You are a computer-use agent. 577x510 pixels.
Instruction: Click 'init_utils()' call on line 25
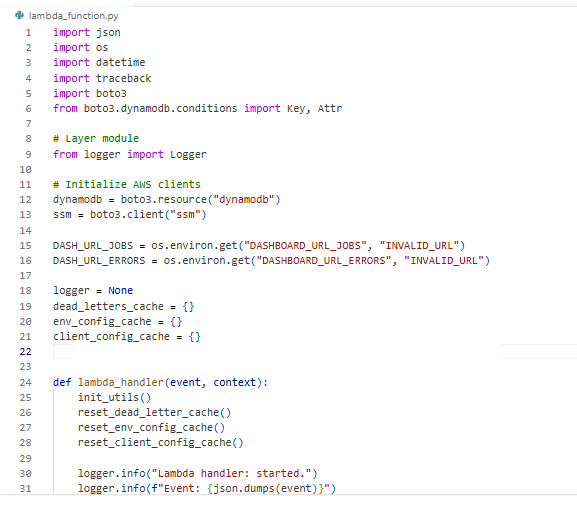(x=114, y=398)
